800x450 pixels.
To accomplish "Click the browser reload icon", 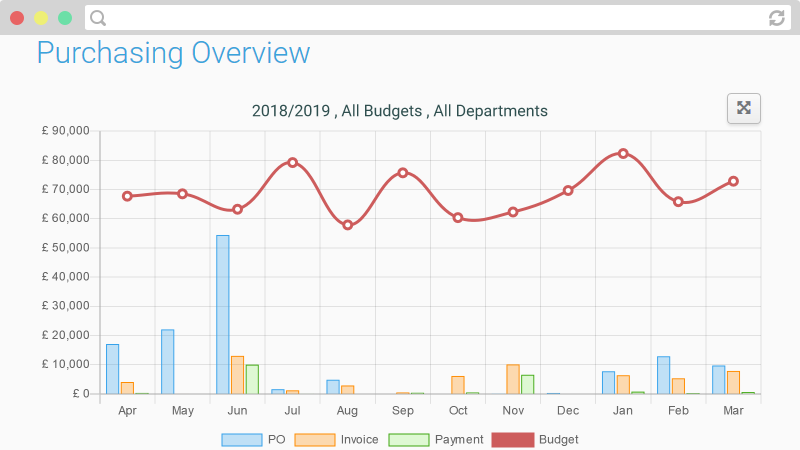I will (777, 18).
